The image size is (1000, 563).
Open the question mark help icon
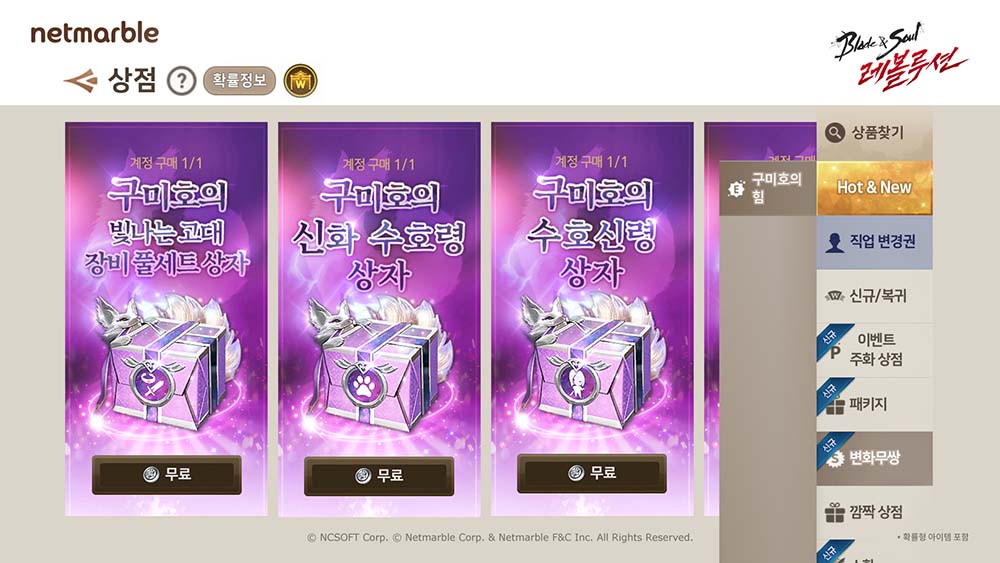click(x=181, y=81)
